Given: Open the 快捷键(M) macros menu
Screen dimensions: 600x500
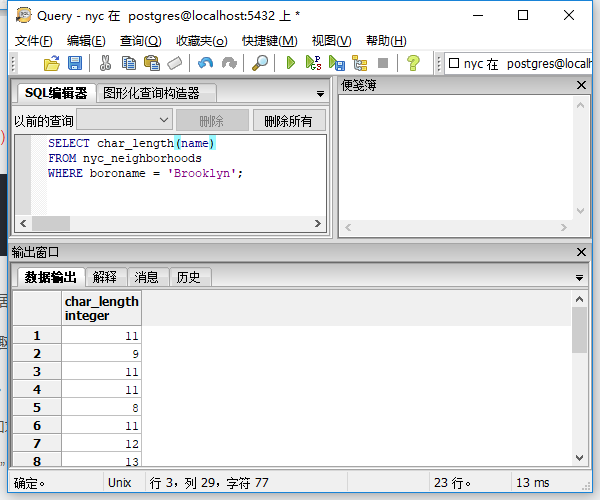Looking at the screenshot, I should (269, 41).
